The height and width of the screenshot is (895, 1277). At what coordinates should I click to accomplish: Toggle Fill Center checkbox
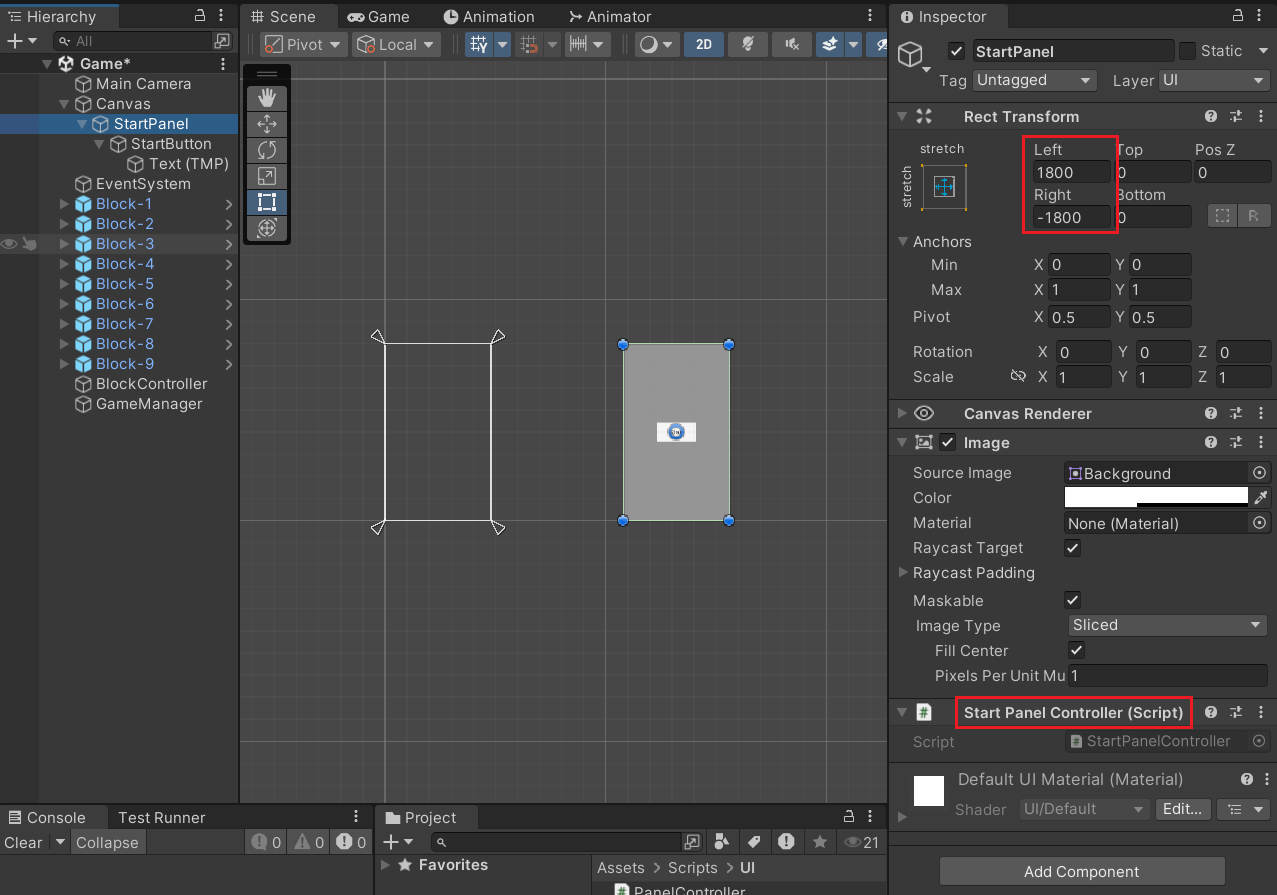point(1077,650)
